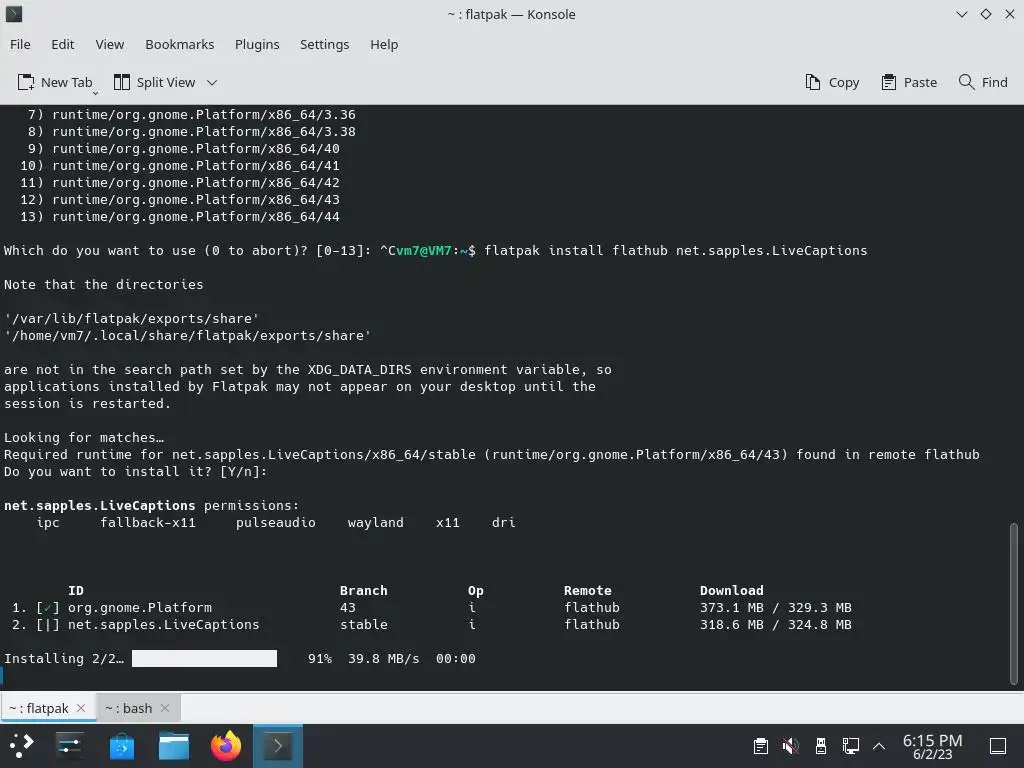Click the '373.1 MB / 329.3 MB' download value

click(776, 607)
